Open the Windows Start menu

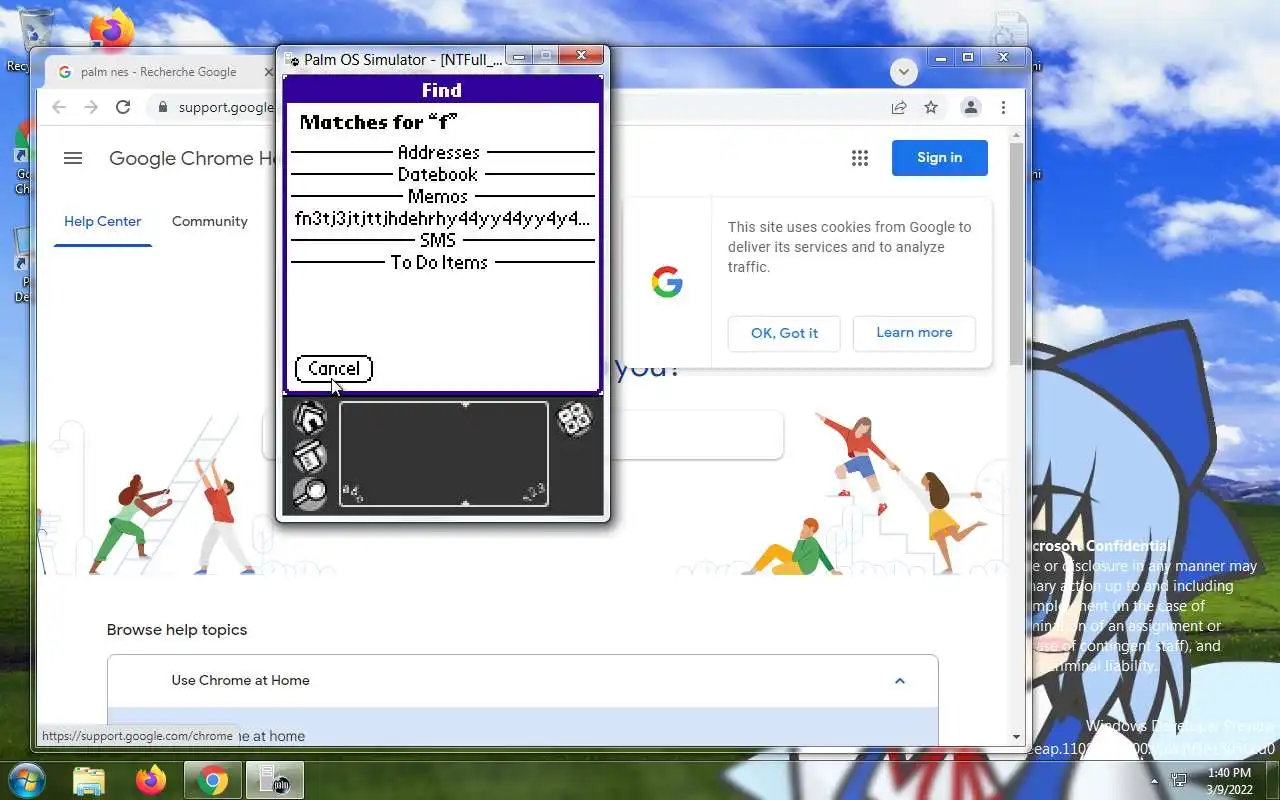click(x=26, y=779)
